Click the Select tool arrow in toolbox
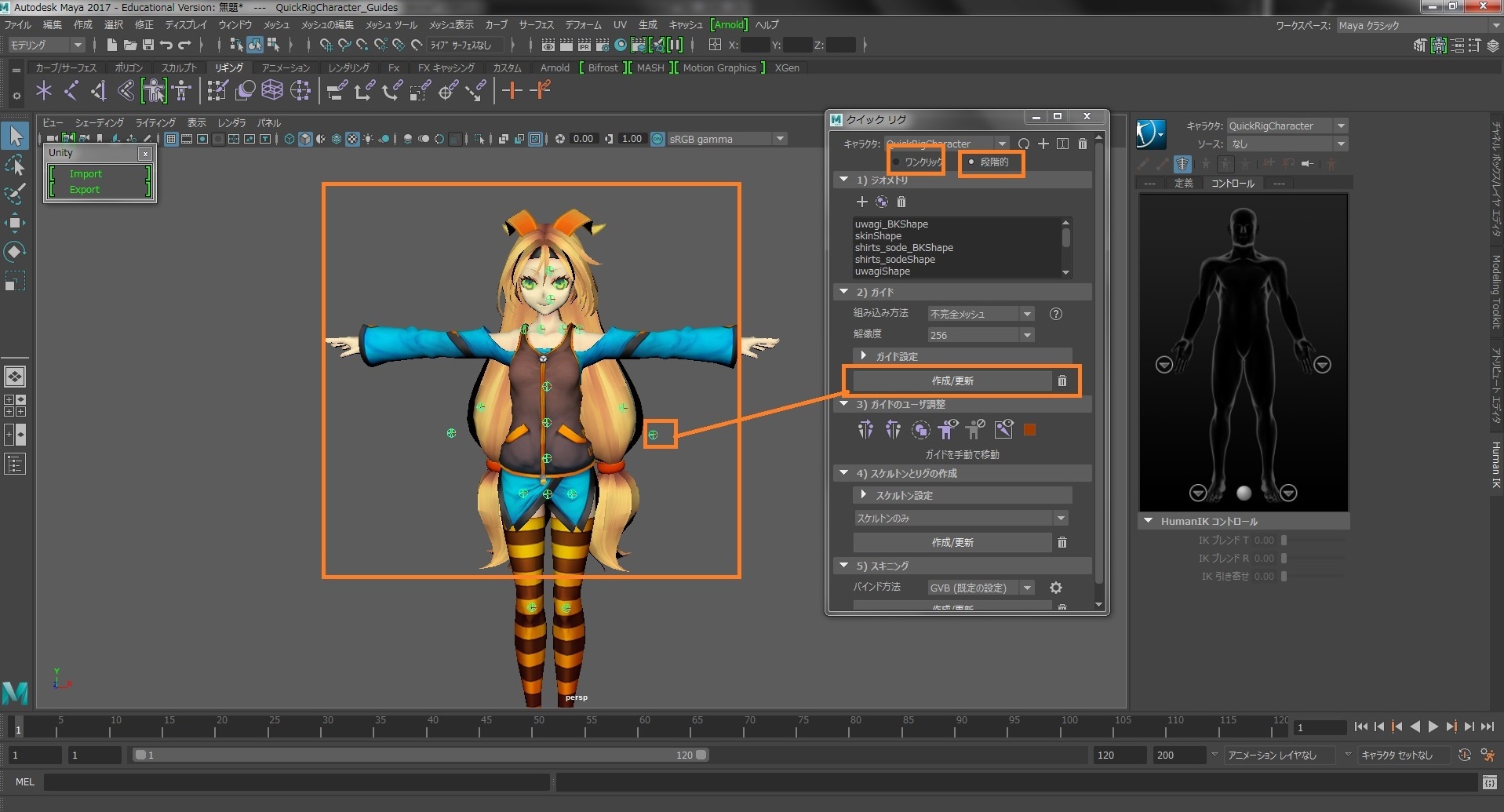Image resolution: width=1504 pixels, height=812 pixels. pyautogui.click(x=15, y=137)
